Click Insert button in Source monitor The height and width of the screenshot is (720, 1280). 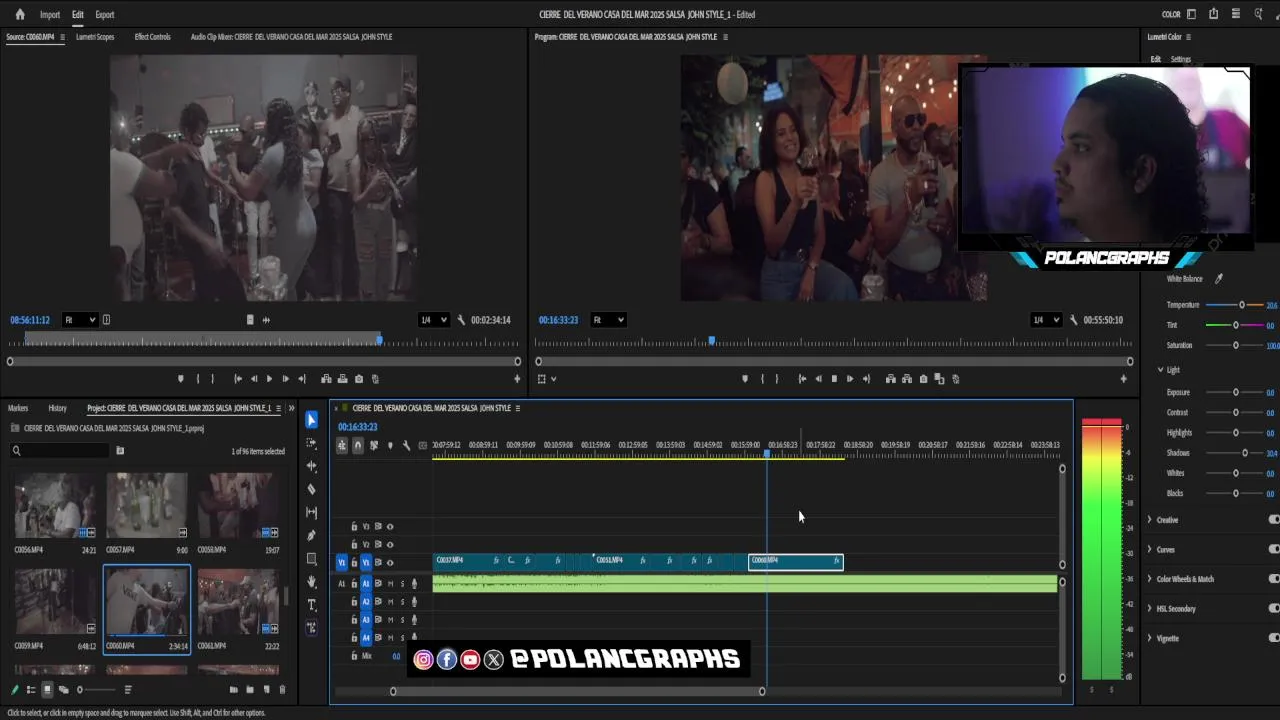pos(327,379)
